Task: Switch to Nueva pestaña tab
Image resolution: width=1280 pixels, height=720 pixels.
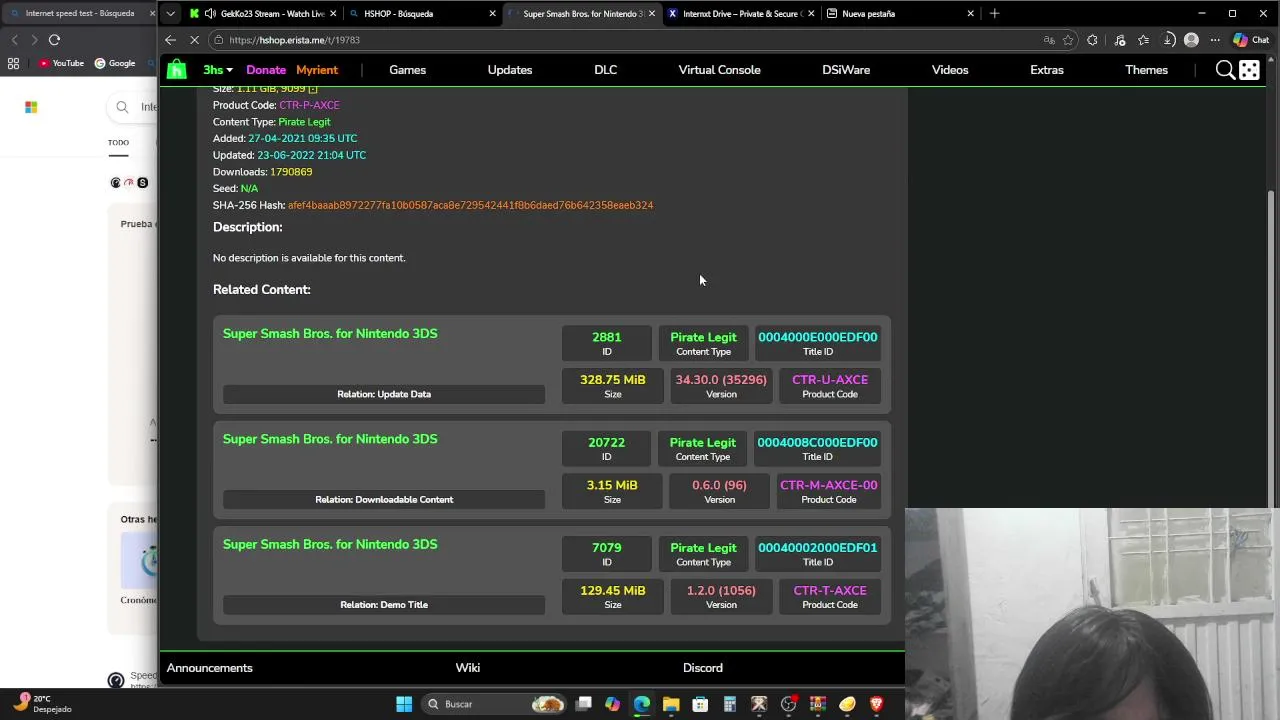Action: [x=900, y=14]
